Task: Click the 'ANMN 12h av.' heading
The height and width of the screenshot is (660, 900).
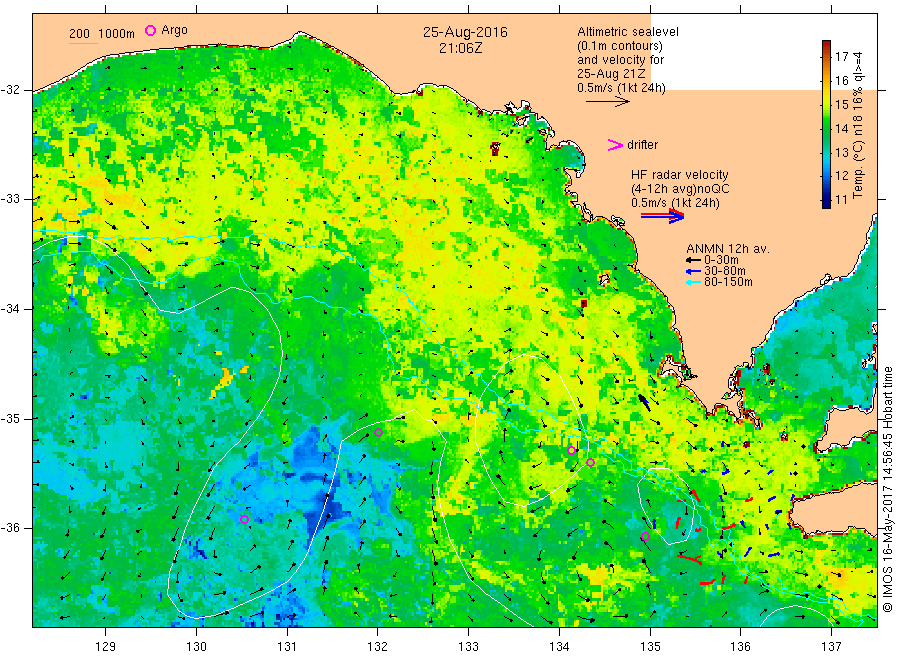Action: pyautogui.click(x=728, y=249)
